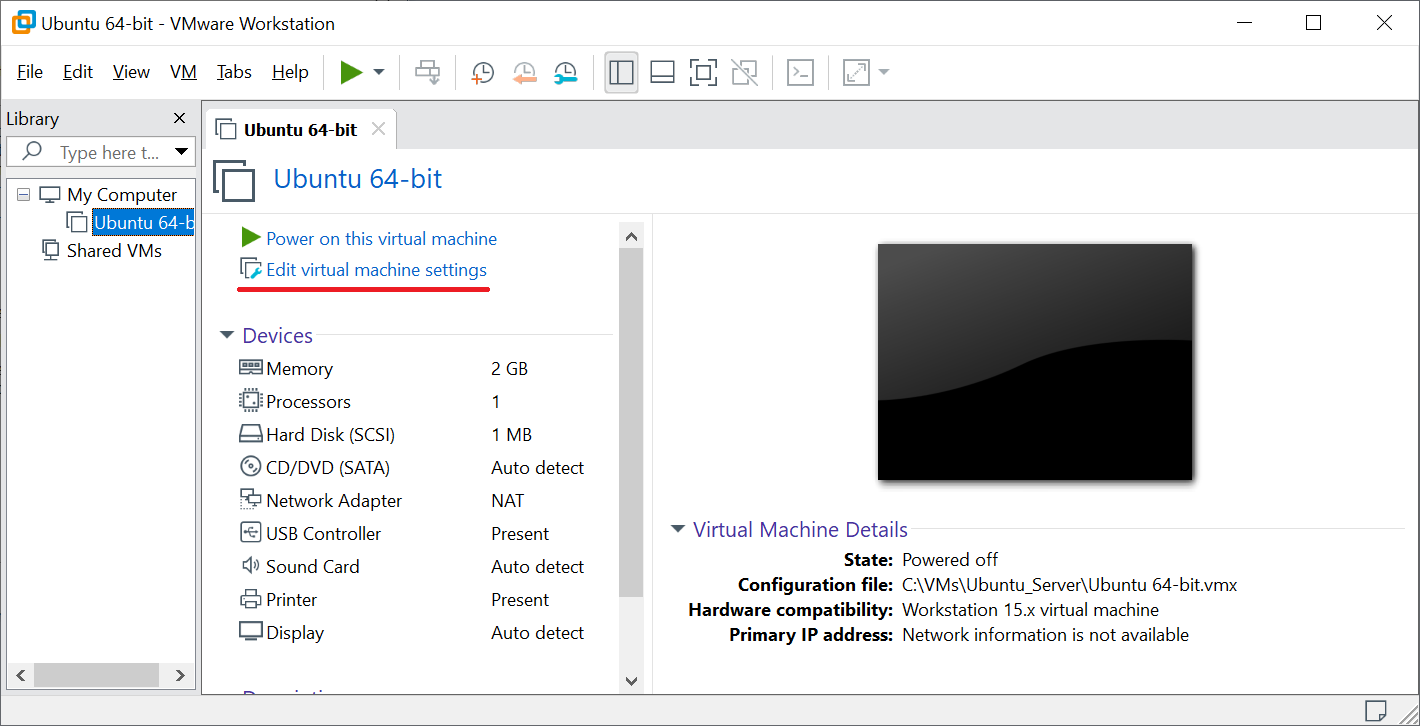Viewport: 1420px width, 726px height.
Task: Toggle the Library sidebar view icon
Action: click(621, 72)
